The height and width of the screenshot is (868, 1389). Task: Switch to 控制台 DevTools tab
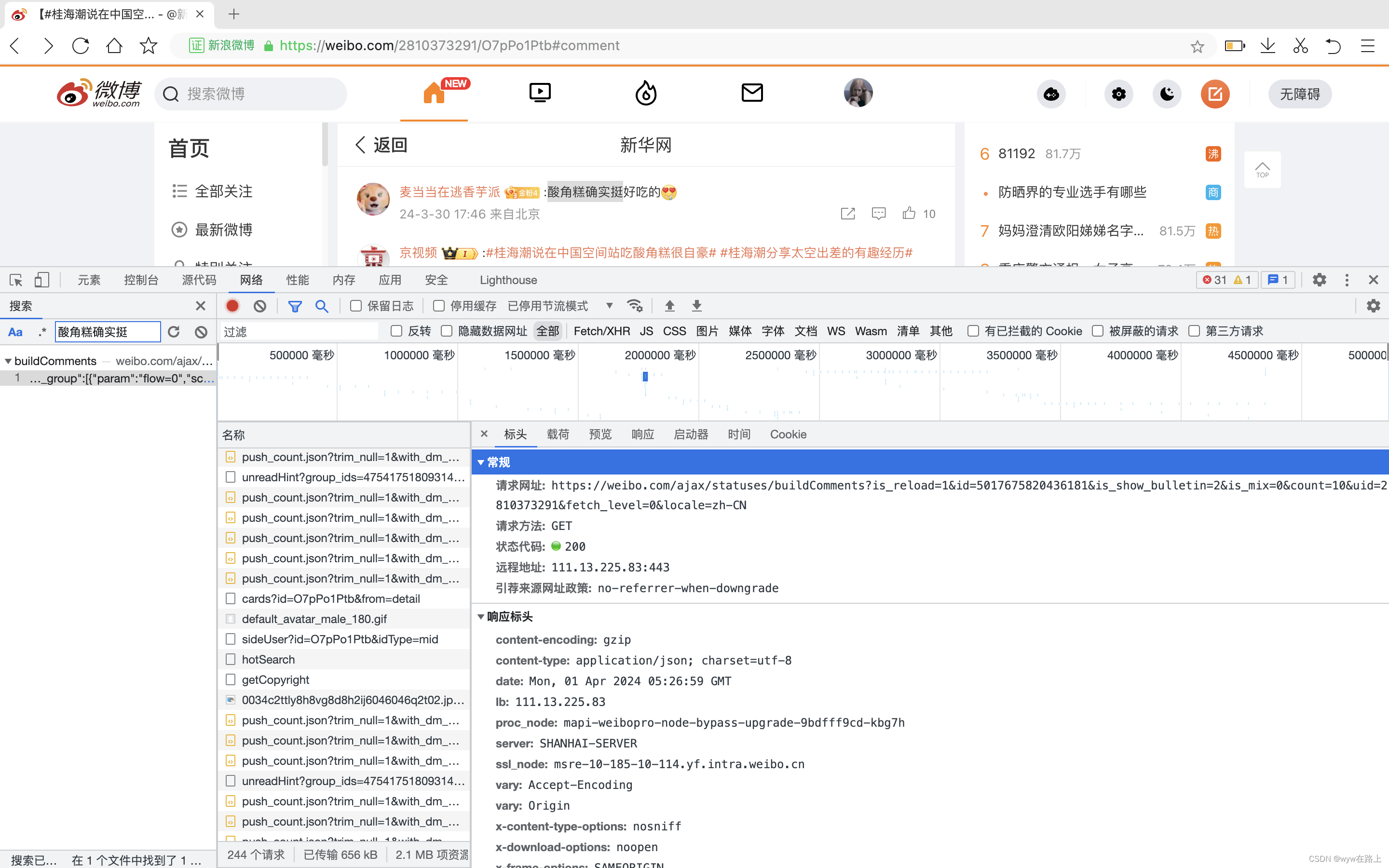[141, 280]
